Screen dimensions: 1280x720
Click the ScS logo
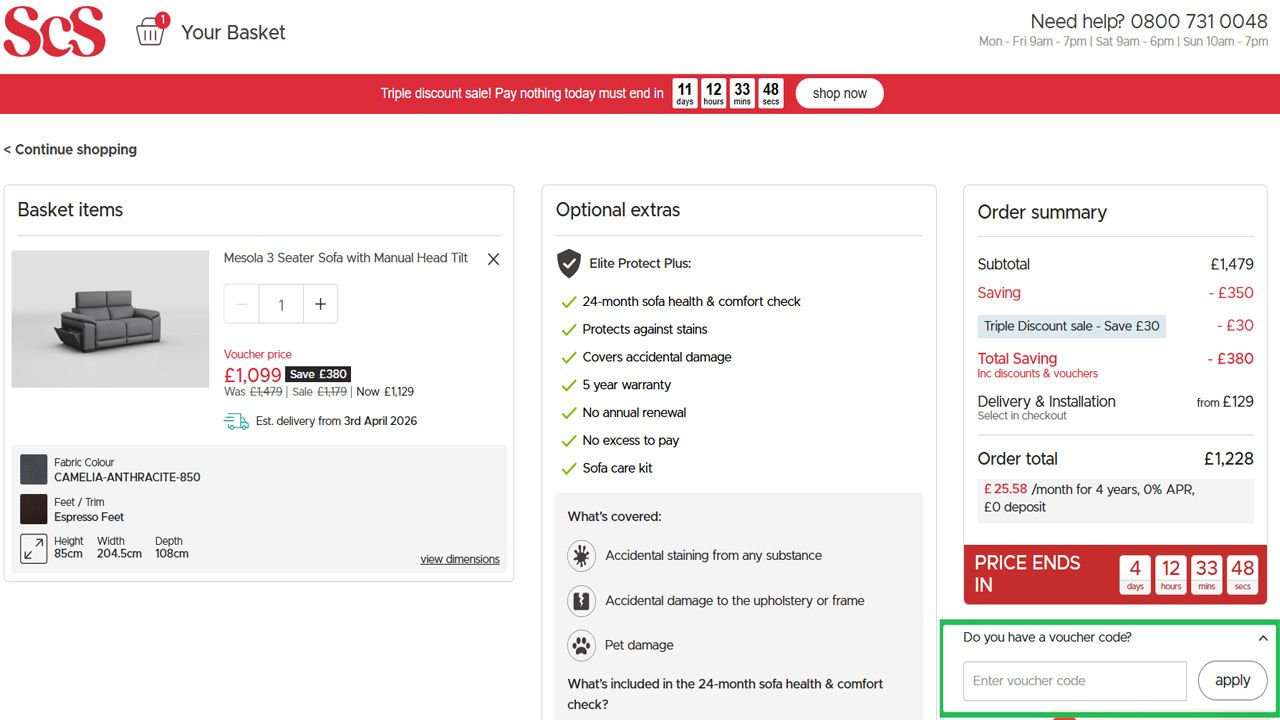[x=54, y=32]
